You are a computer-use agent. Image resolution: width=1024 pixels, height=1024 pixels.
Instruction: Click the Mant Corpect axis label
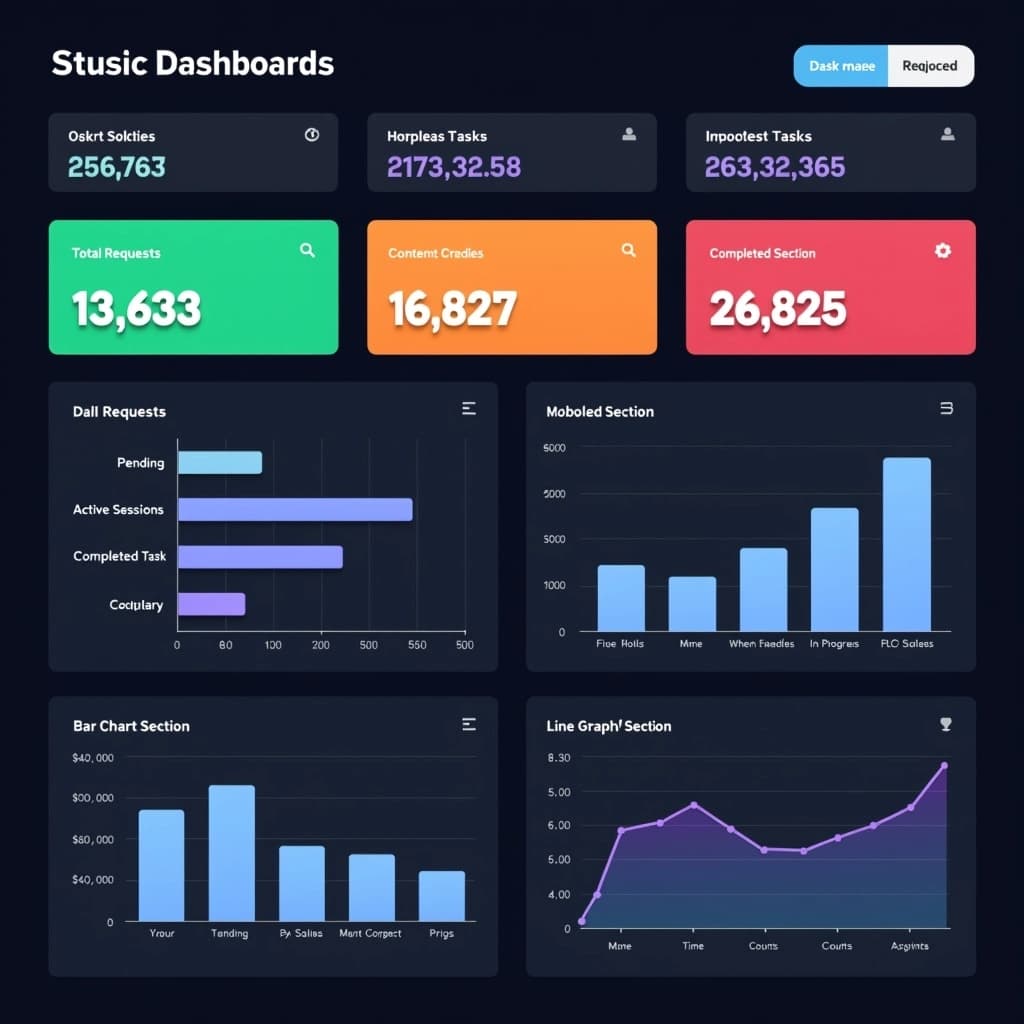(370, 933)
